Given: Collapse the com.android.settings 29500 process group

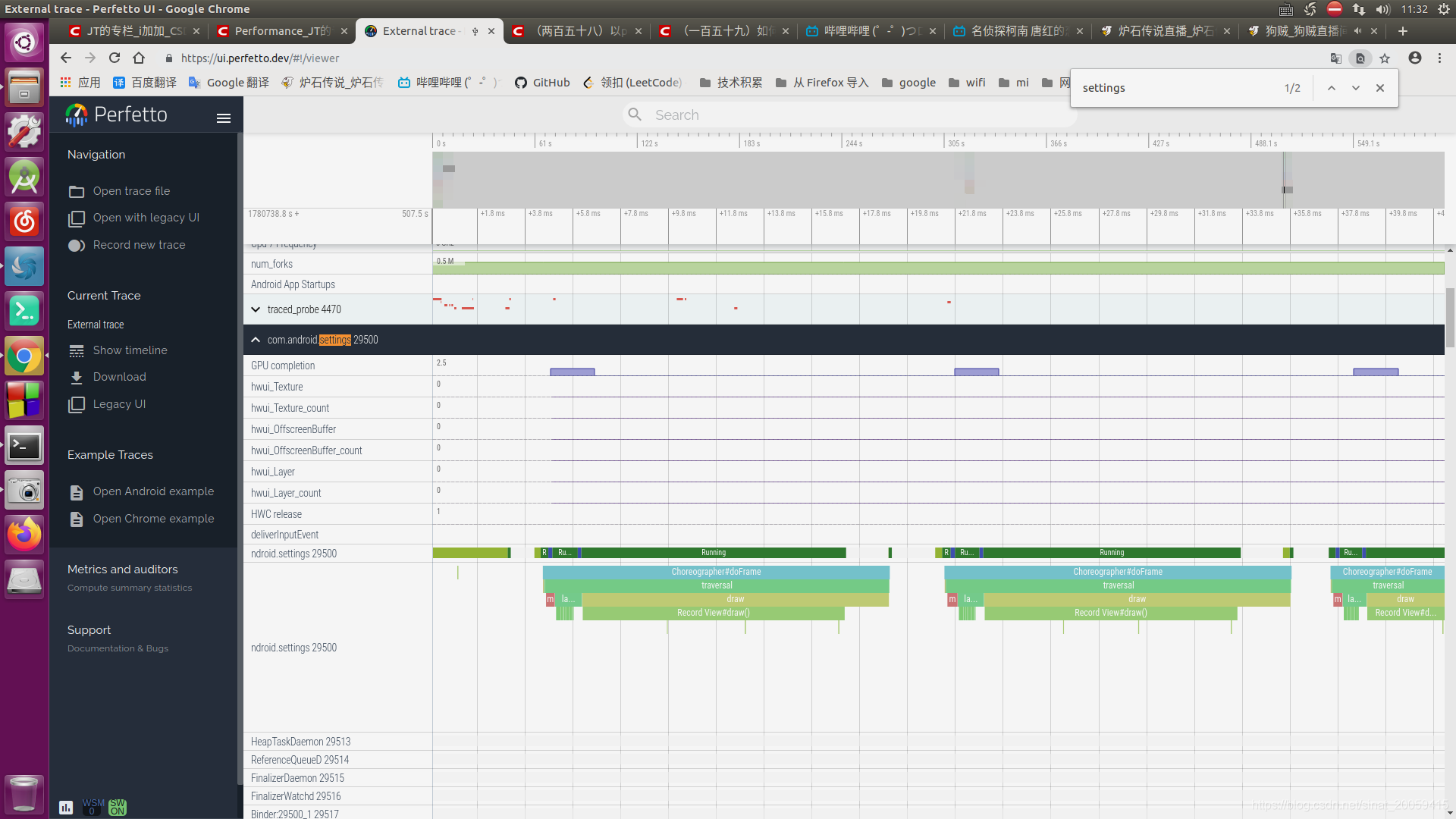Looking at the screenshot, I should (x=256, y=340).
